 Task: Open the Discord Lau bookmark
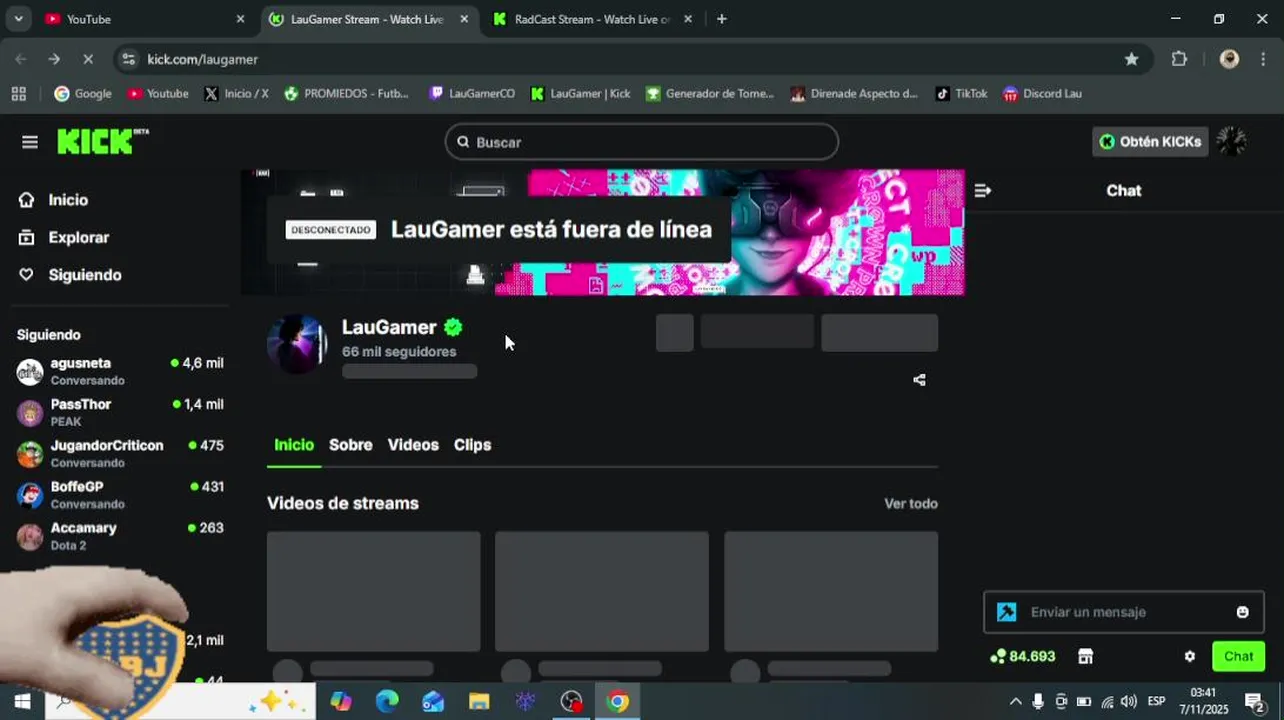(x=1042, y=93)
